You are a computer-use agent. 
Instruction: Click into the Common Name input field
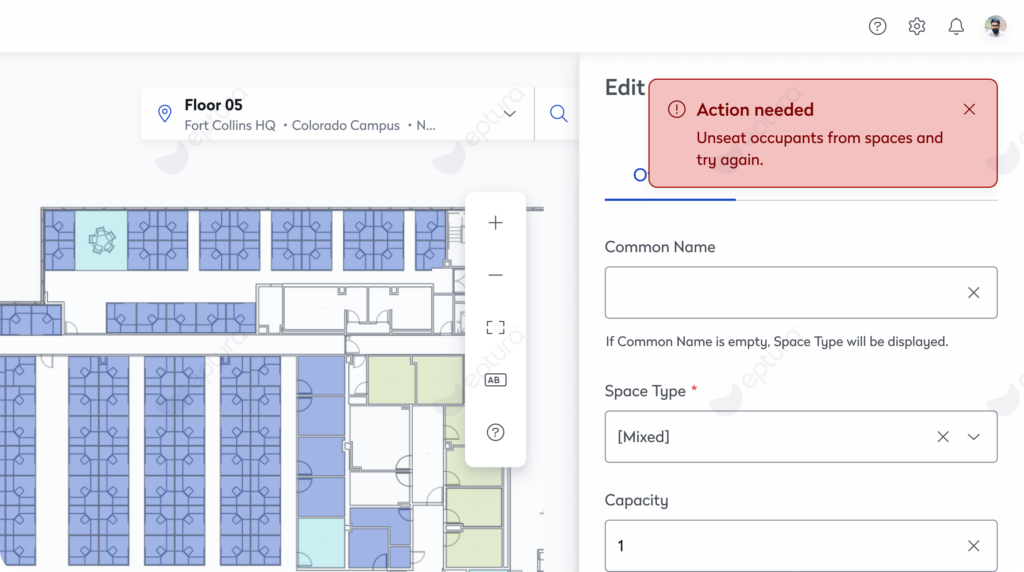pyautogui.click(x=780, y=293)
